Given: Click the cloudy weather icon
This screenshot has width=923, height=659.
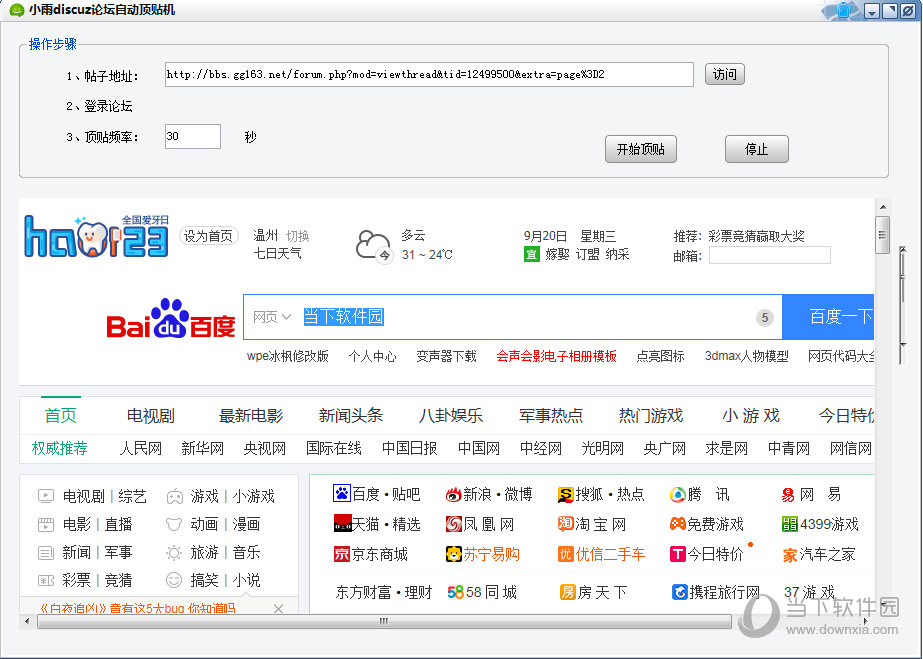Looking at the screenshot, I should click(374, 246).
